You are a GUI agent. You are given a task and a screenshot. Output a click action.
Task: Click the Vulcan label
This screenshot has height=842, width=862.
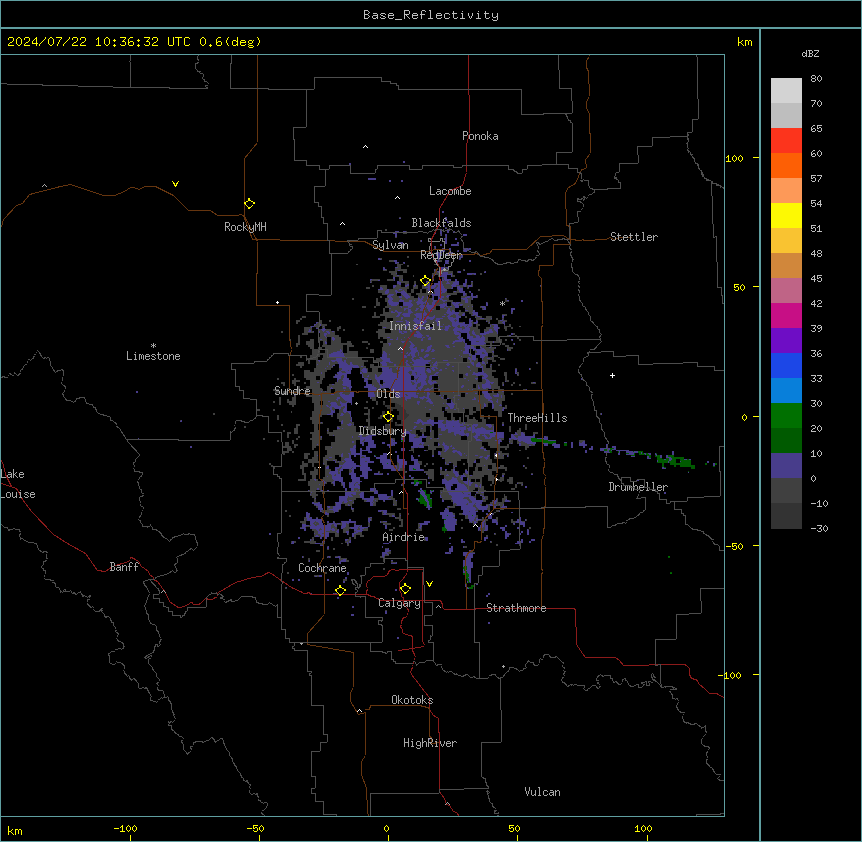542,792
